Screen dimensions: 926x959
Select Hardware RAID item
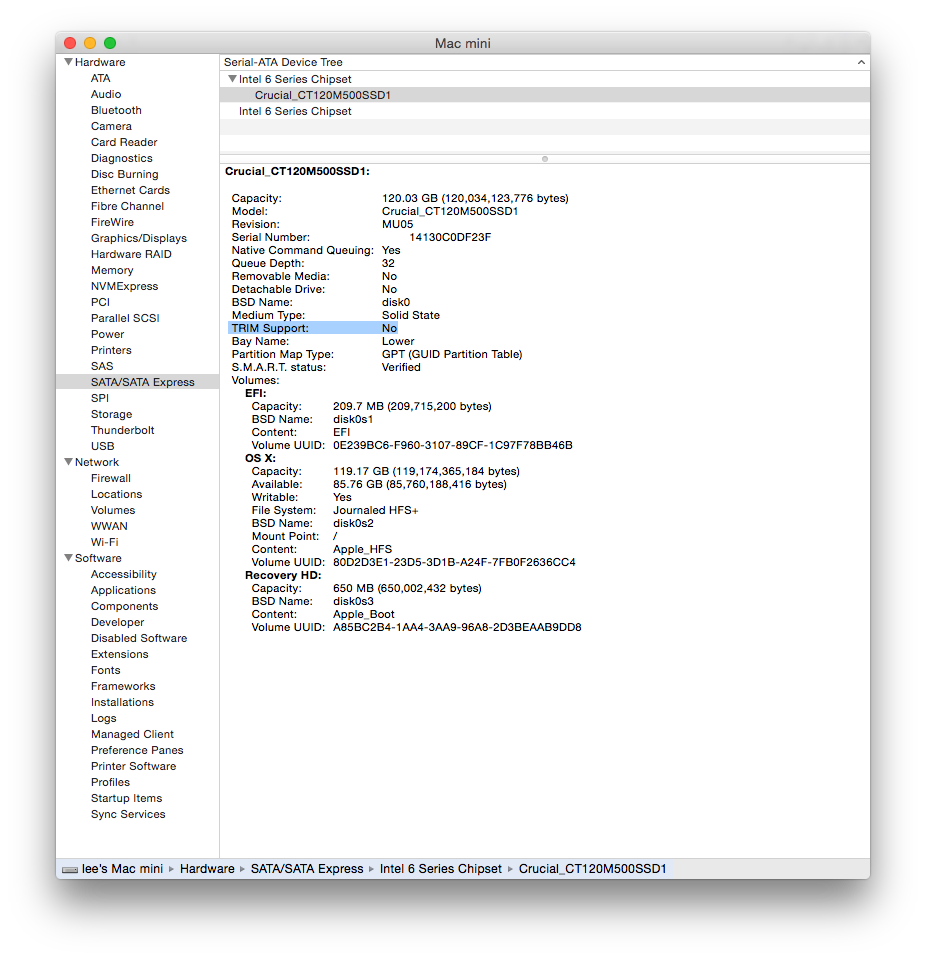(x=131, y=254)
